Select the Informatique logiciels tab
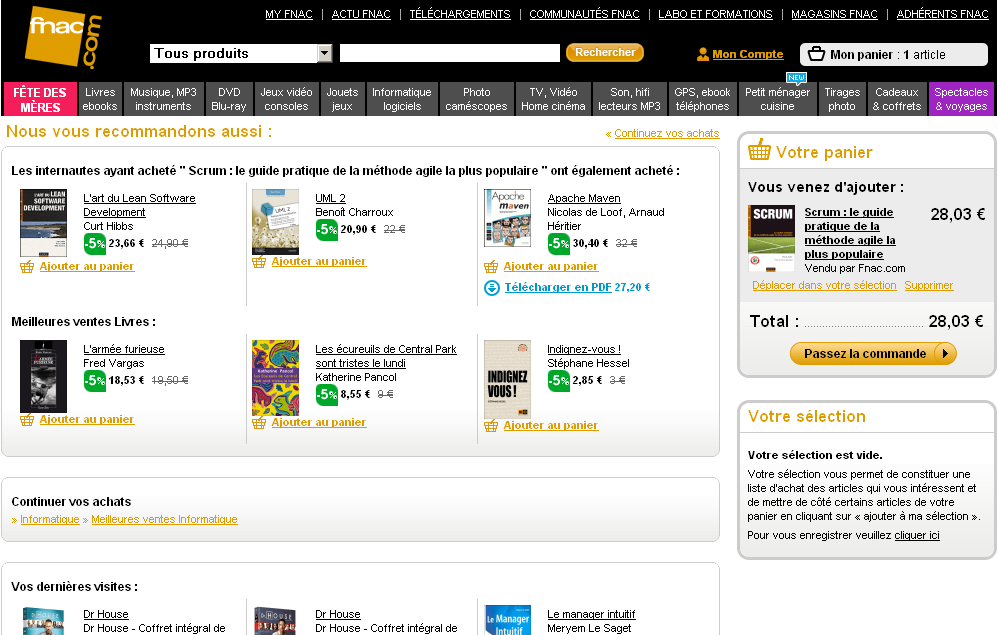998x635 pixels. pos(402,99)
